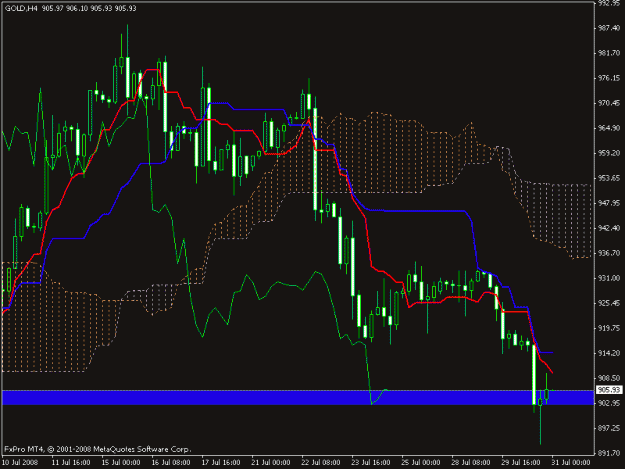Click the 976.15 price axis label

click(x=609, y=78)
